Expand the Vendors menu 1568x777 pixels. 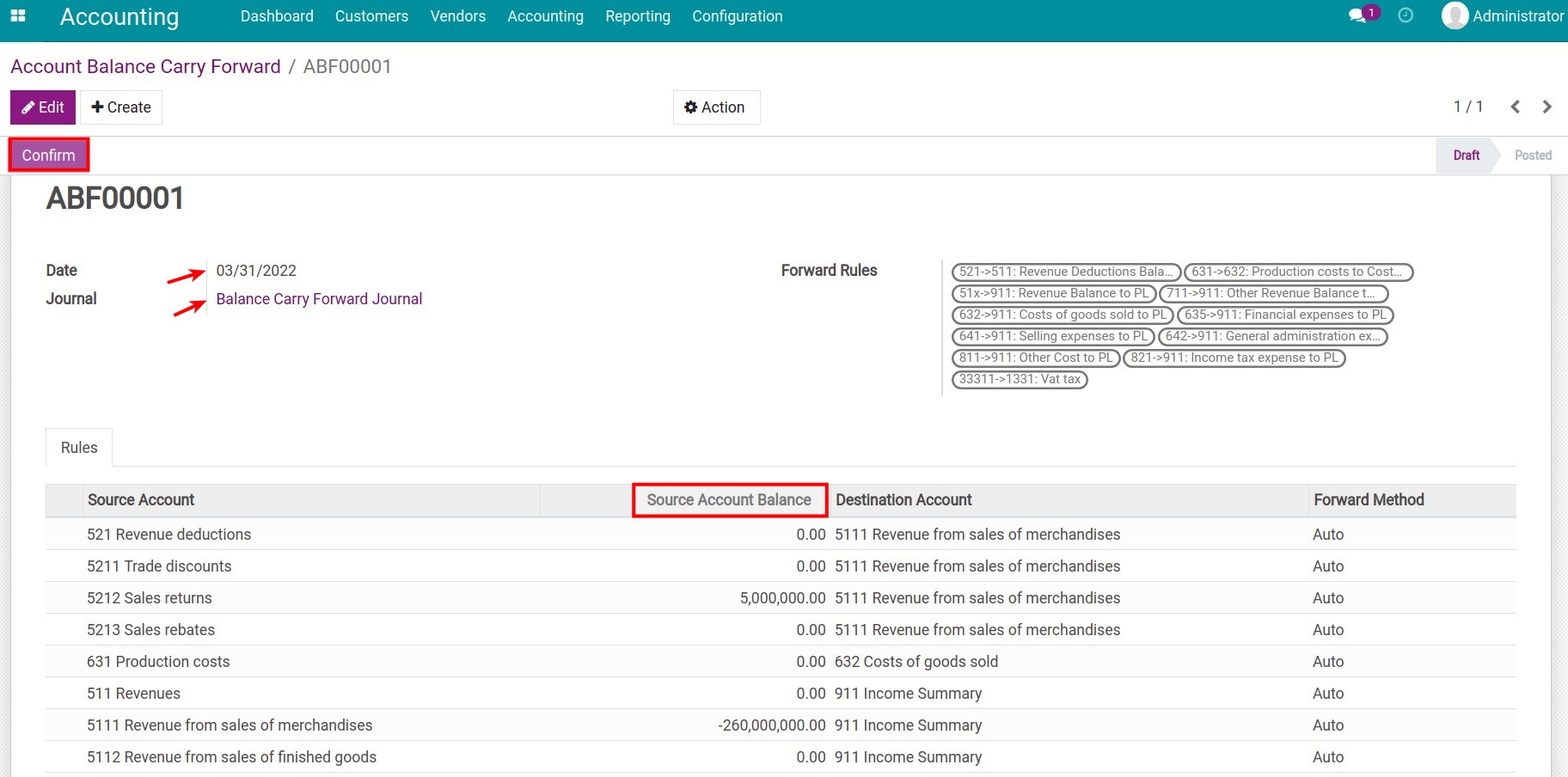(x=457, y=16)
